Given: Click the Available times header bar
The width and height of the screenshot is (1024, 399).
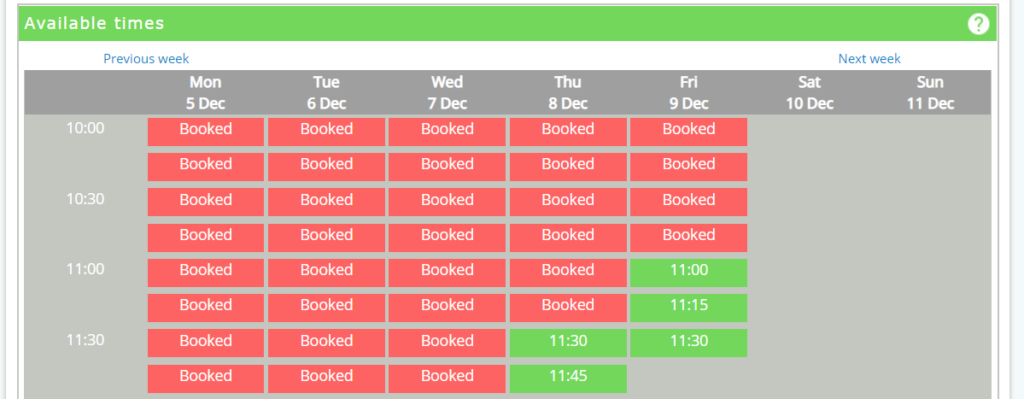Looking at the screenshot, I should coord(507,24).
